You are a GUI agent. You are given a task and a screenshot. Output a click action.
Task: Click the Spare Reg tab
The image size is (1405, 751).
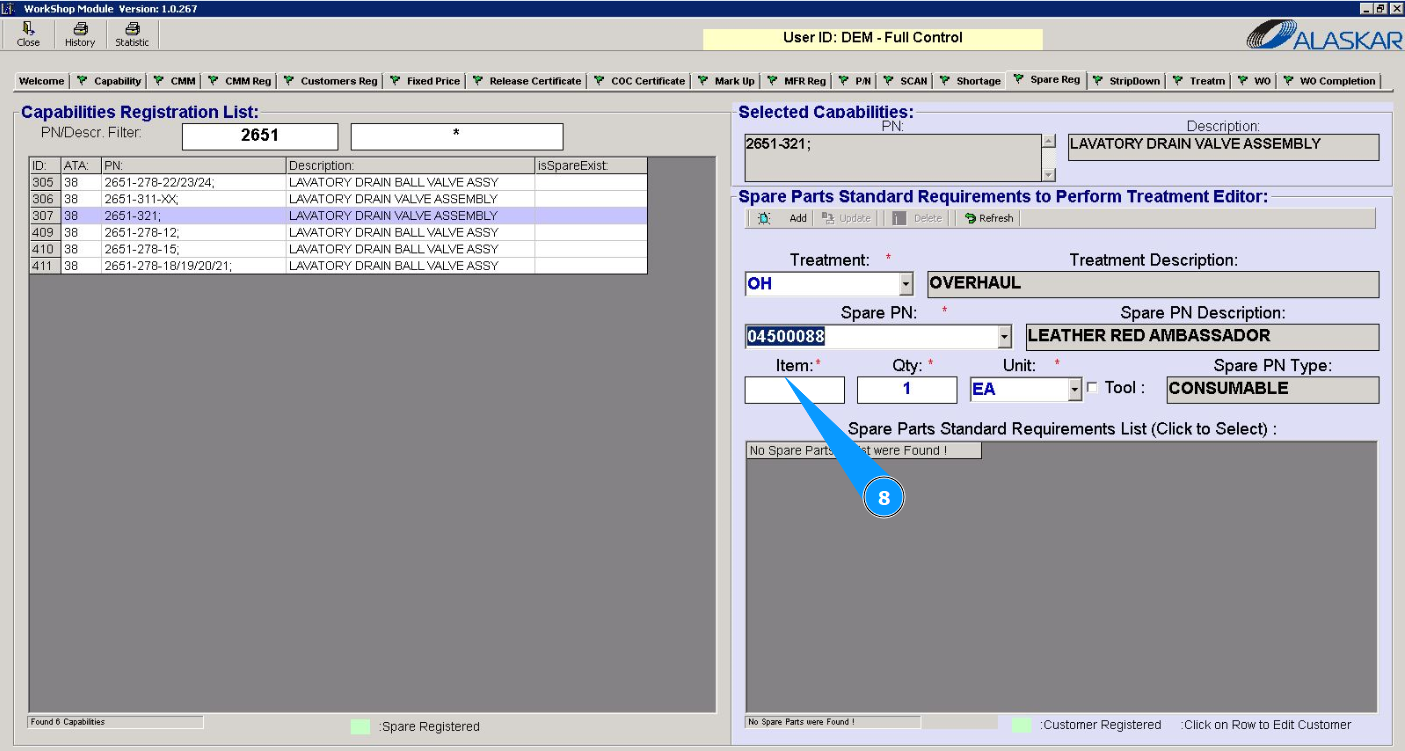point(1046,79)
